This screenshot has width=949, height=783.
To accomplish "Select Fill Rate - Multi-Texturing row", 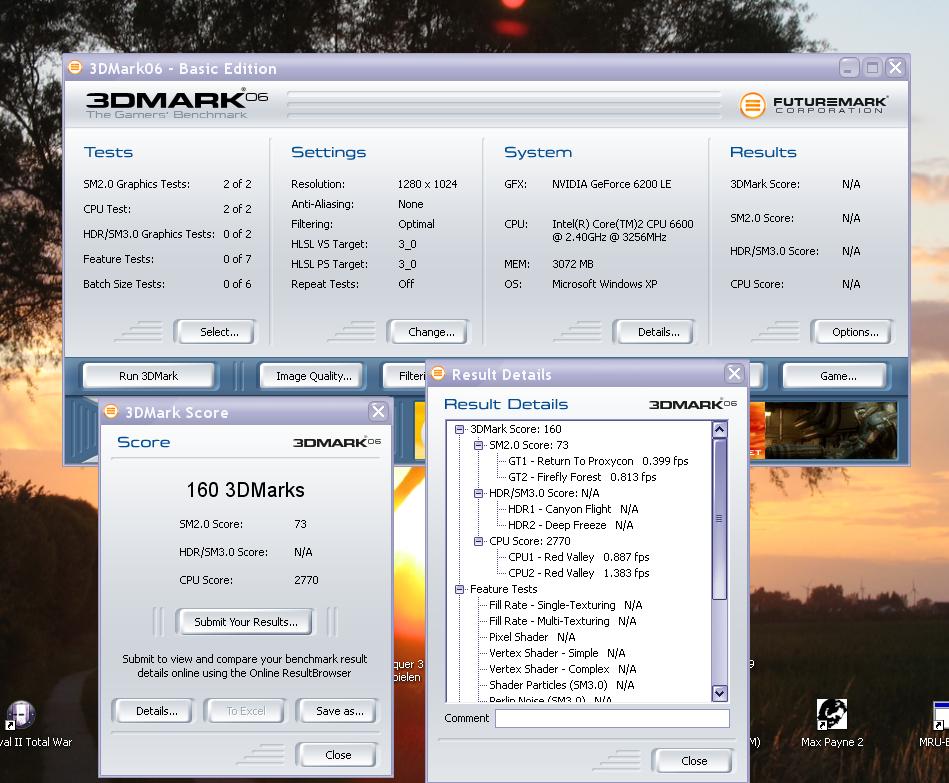I will (x=562, y=621).
